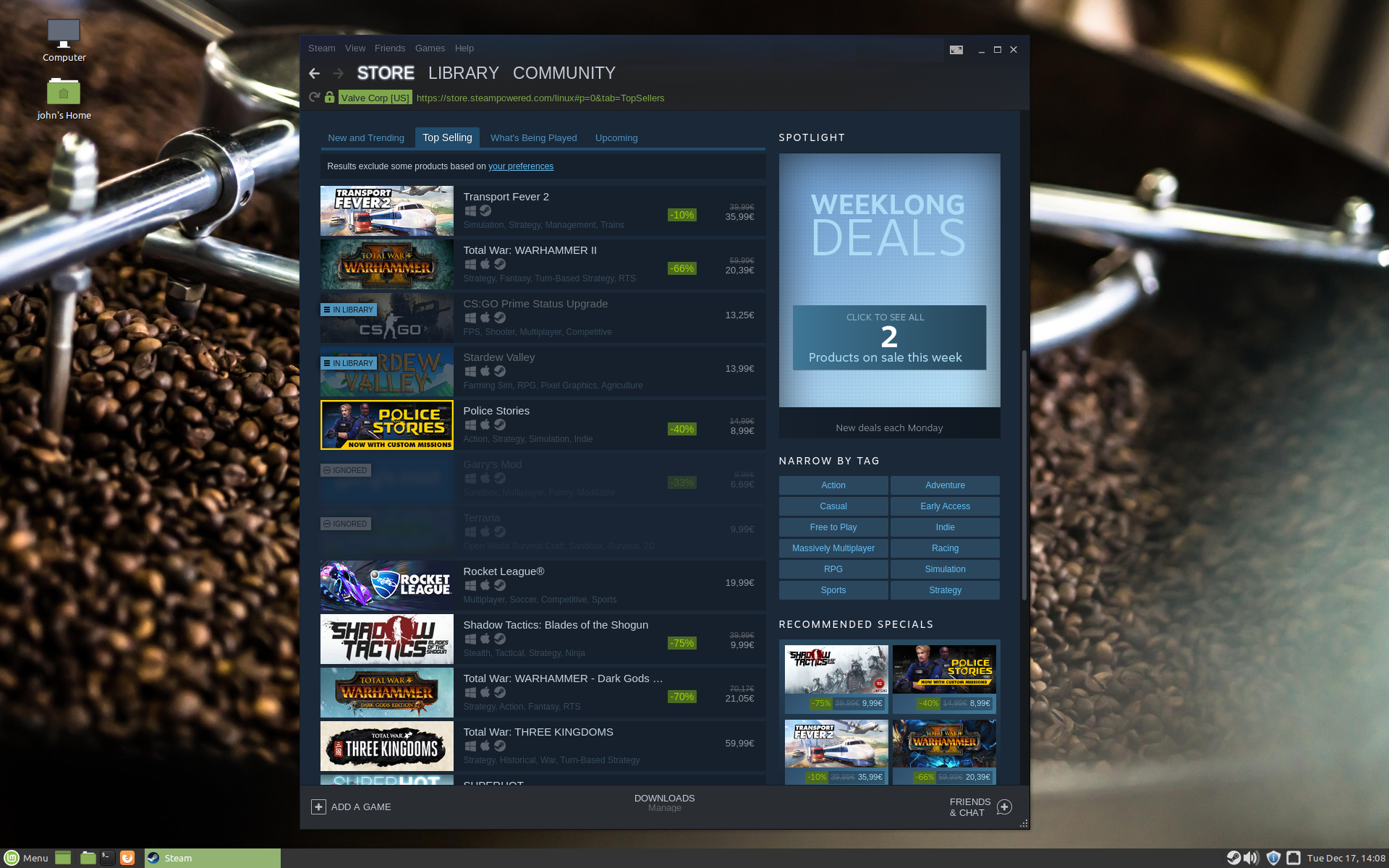
Task: Narrow results by Strategy tag
Action: pos(945,590)
